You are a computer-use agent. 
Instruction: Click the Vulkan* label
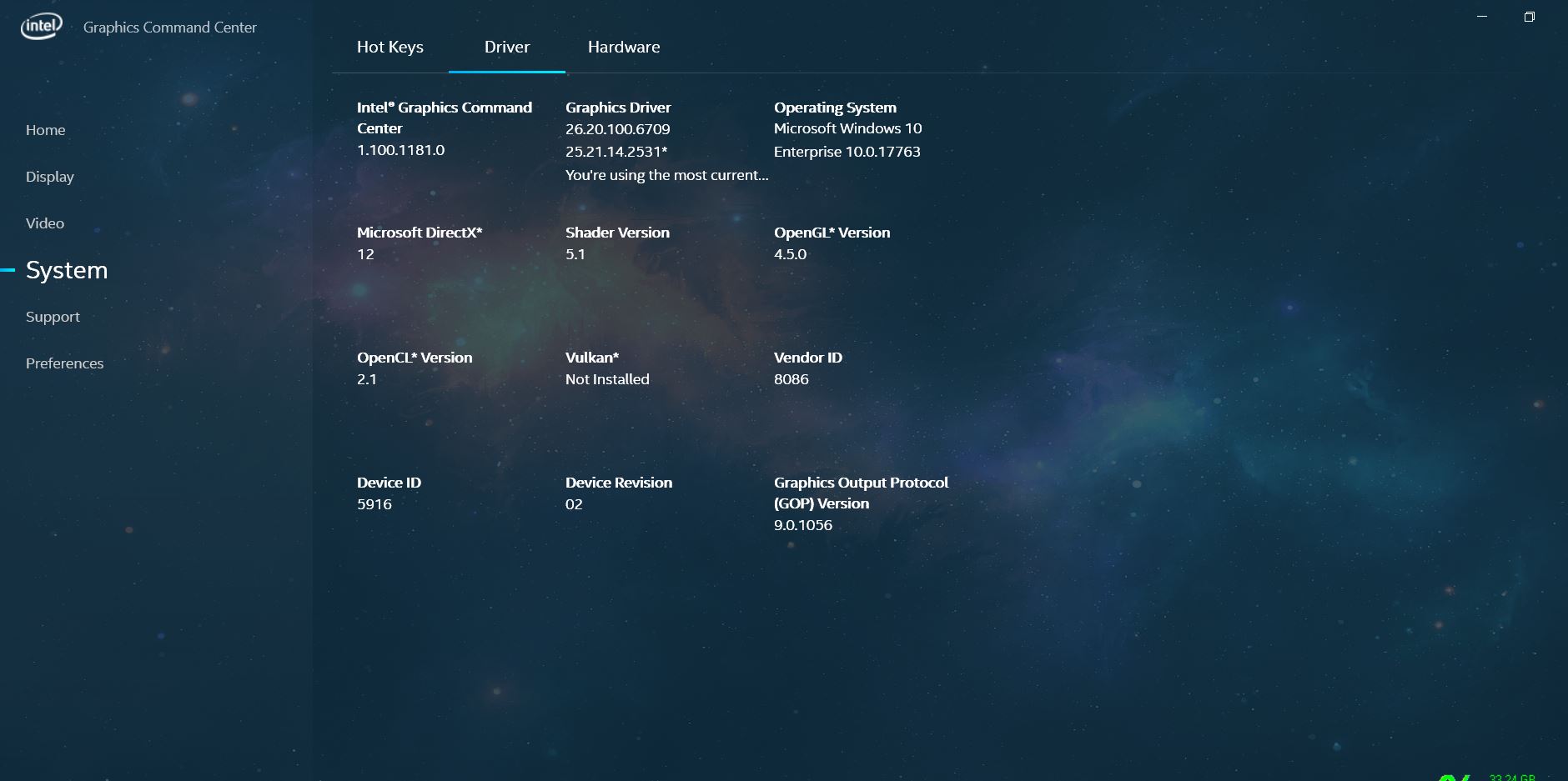(x=592, y=358)
